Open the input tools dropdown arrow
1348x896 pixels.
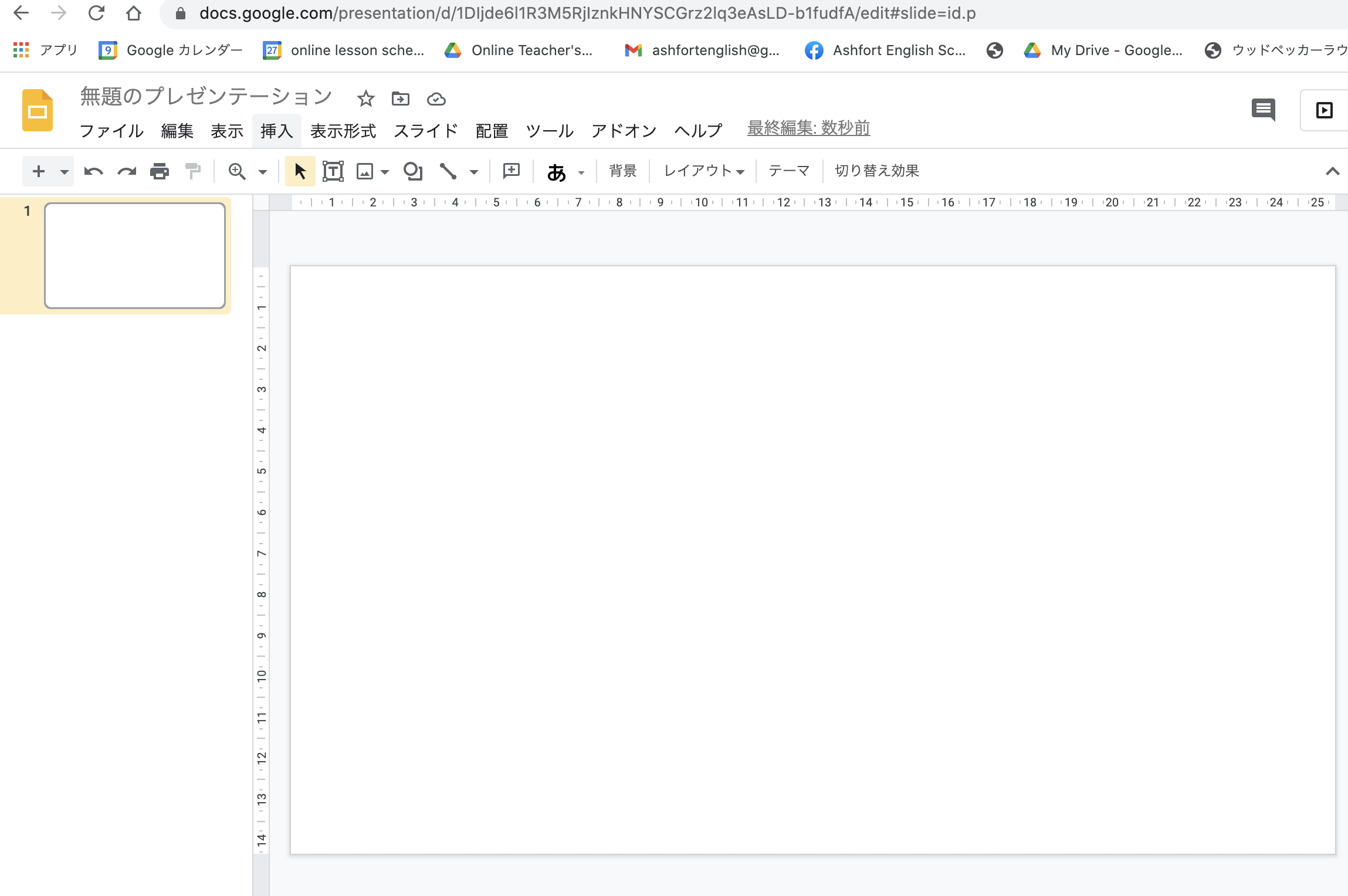[x=581, y=172]
